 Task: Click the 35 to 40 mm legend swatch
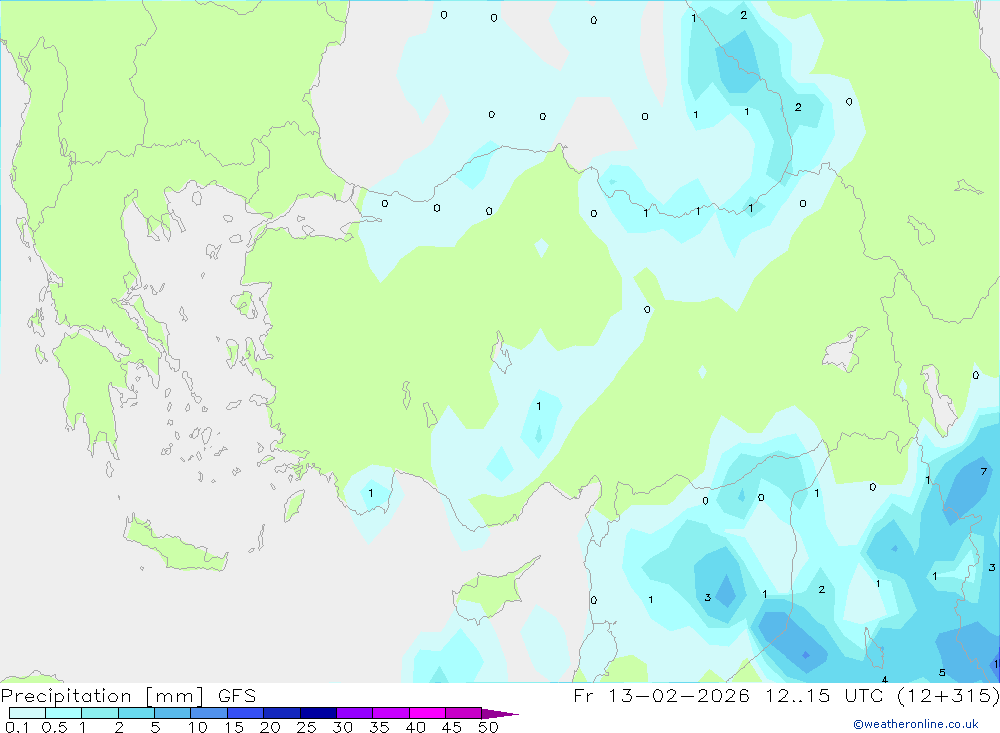tap(391, 713)
